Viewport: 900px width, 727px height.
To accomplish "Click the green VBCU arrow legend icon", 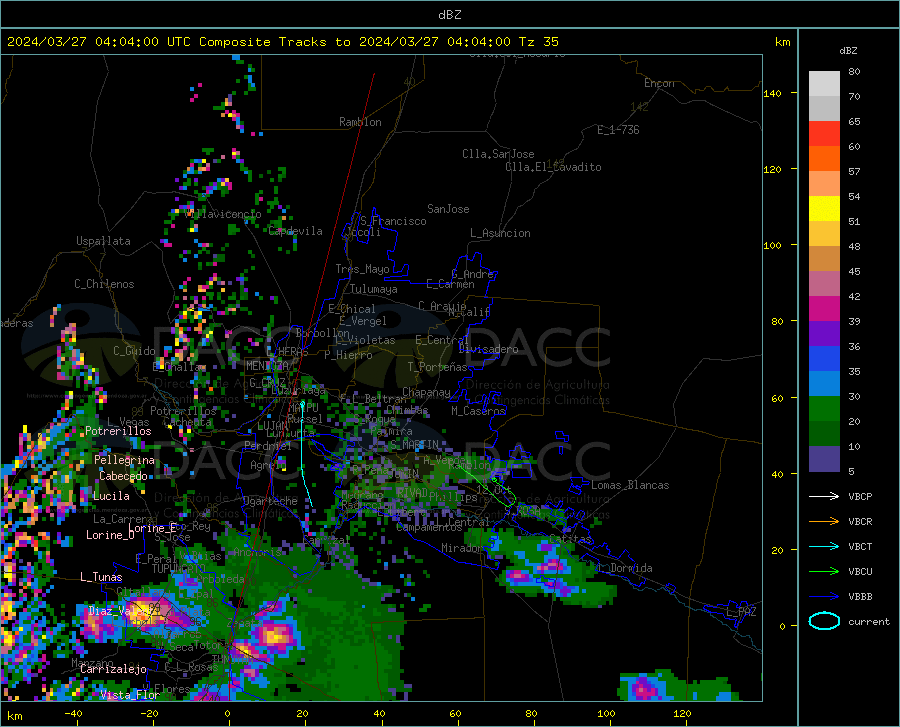I will (x=824, y=572).
